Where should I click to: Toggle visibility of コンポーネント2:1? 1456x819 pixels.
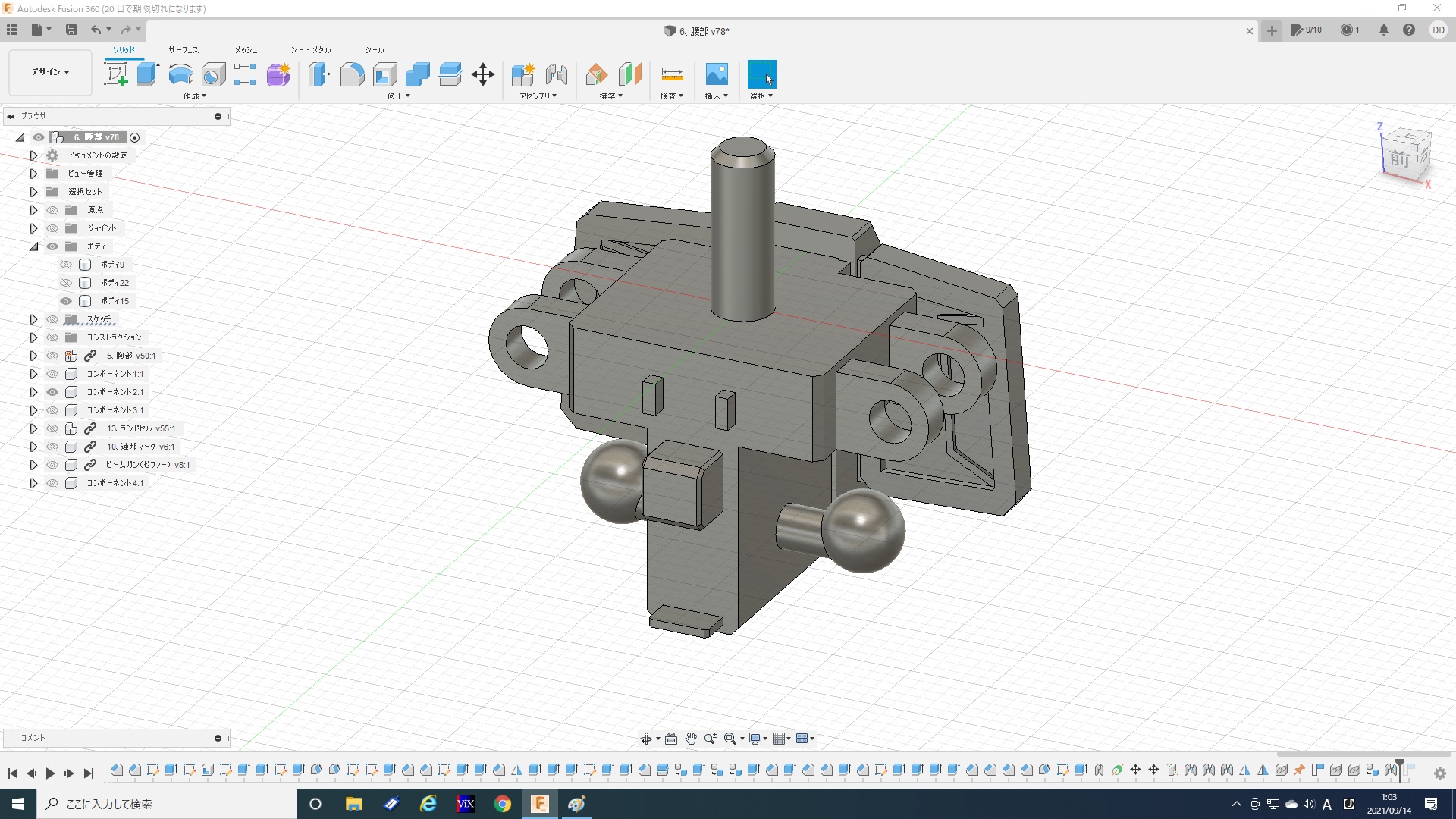[x=52, y=392]
